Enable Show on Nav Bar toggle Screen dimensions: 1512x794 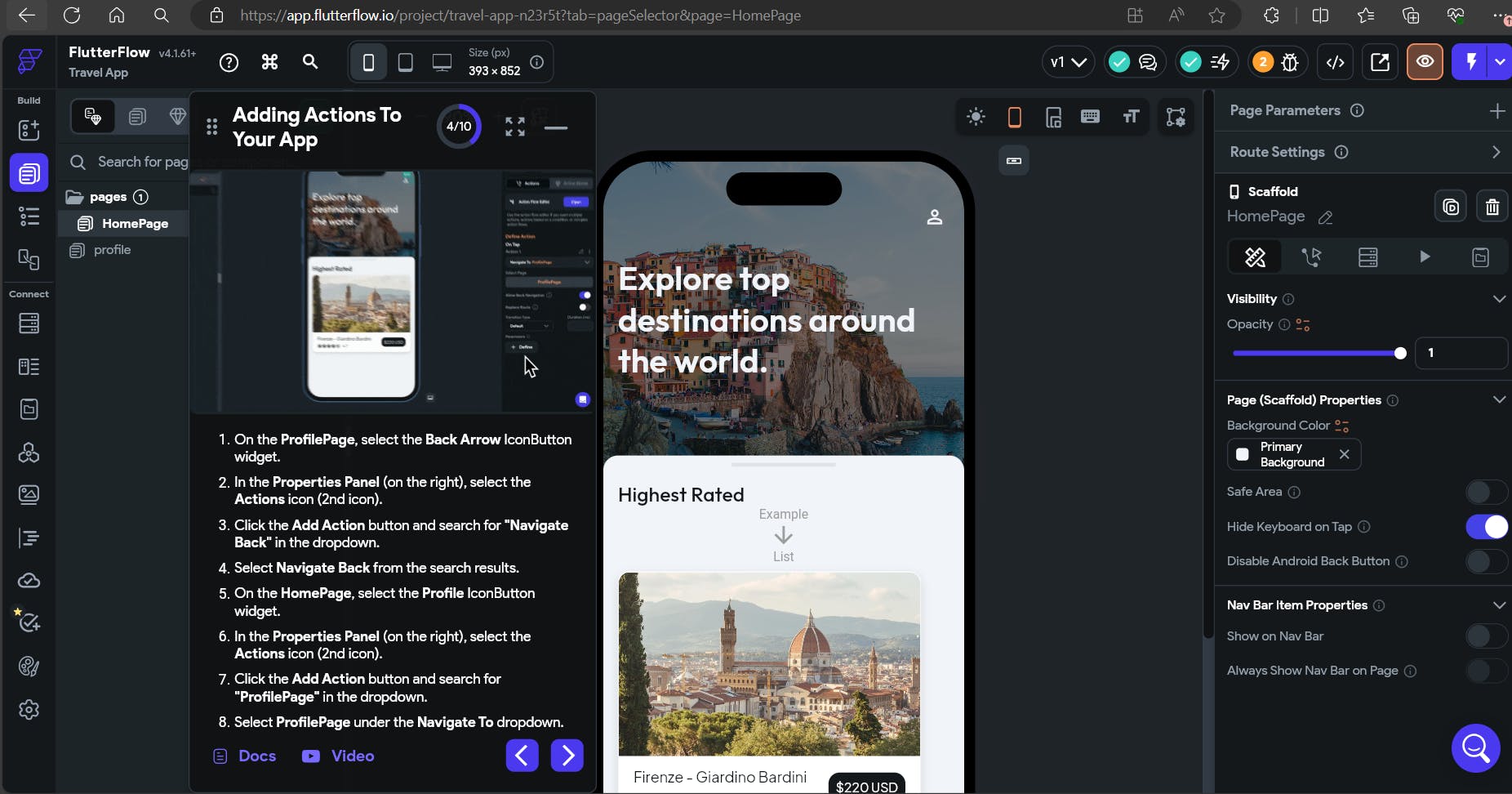coord(1485,636)
